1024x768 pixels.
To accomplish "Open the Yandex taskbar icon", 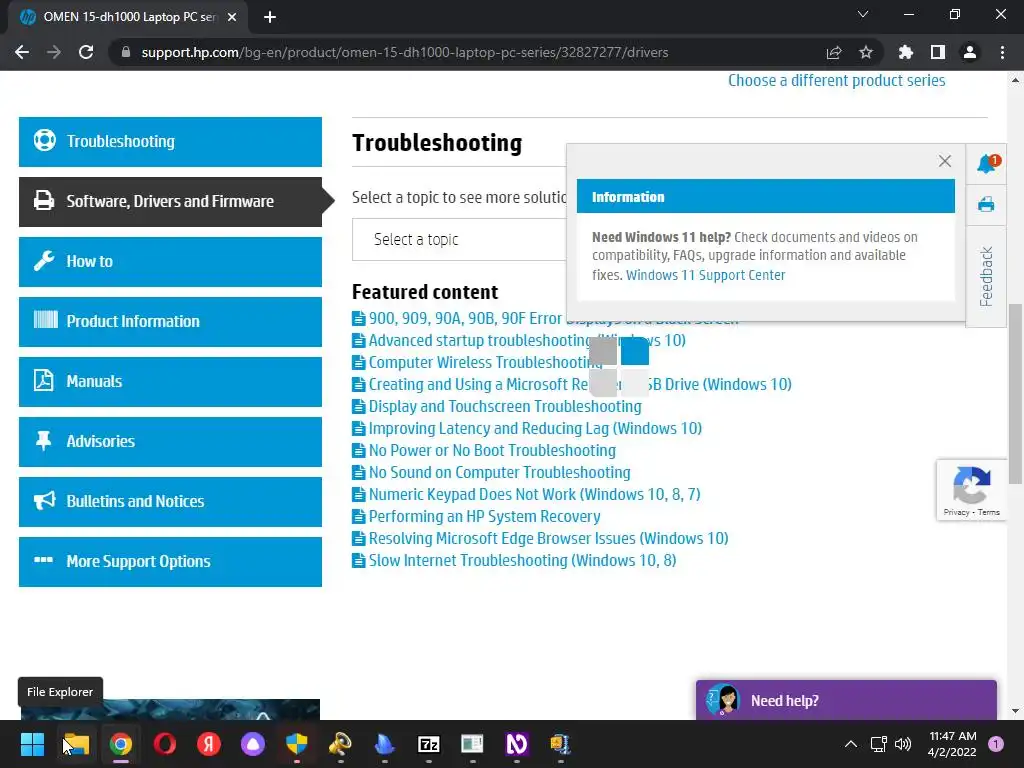I will (209, 744).
